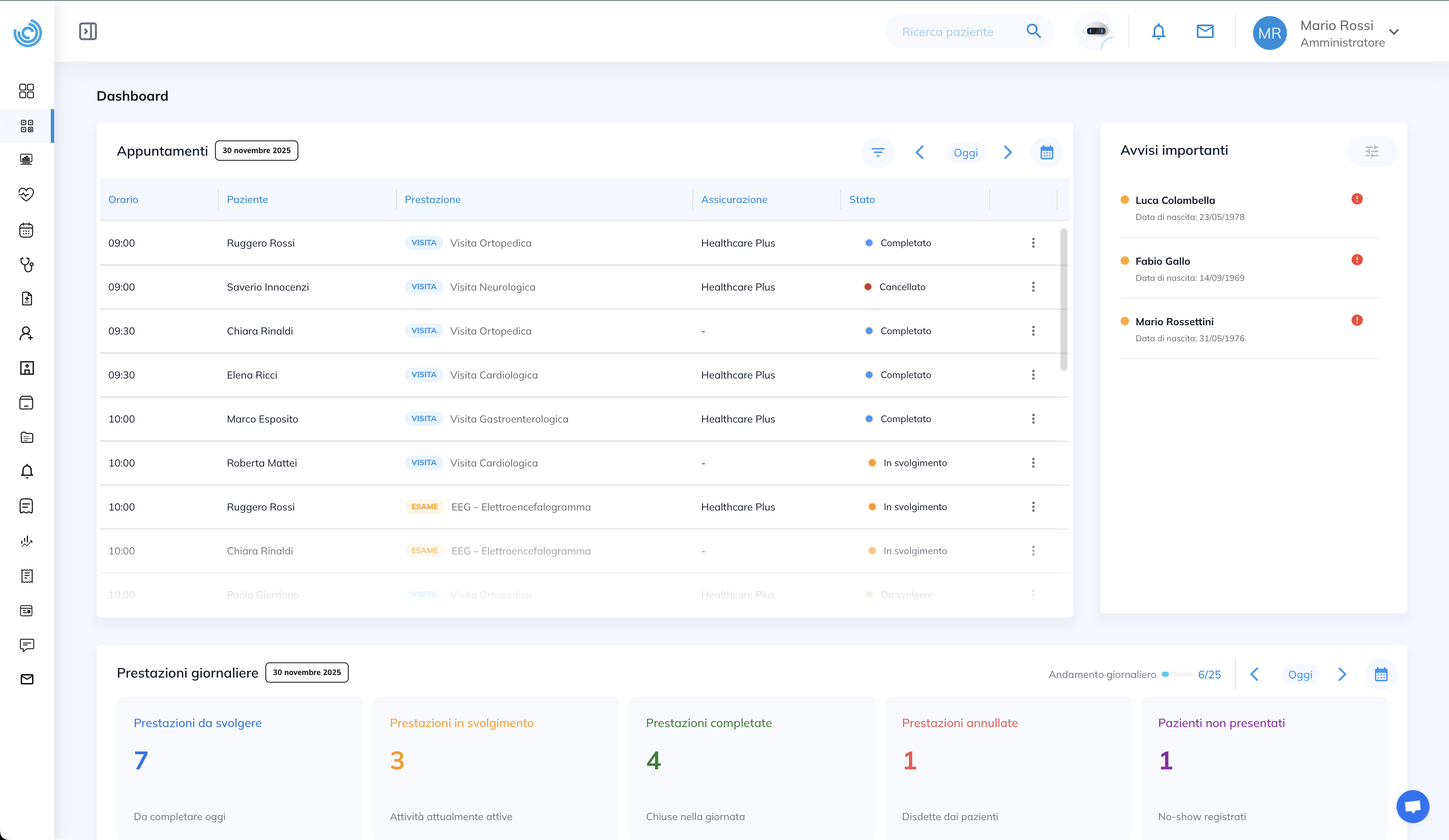Toggle the filter on the Appuntamenti table
Viewport: 1449px width, 840px height.
877,152
